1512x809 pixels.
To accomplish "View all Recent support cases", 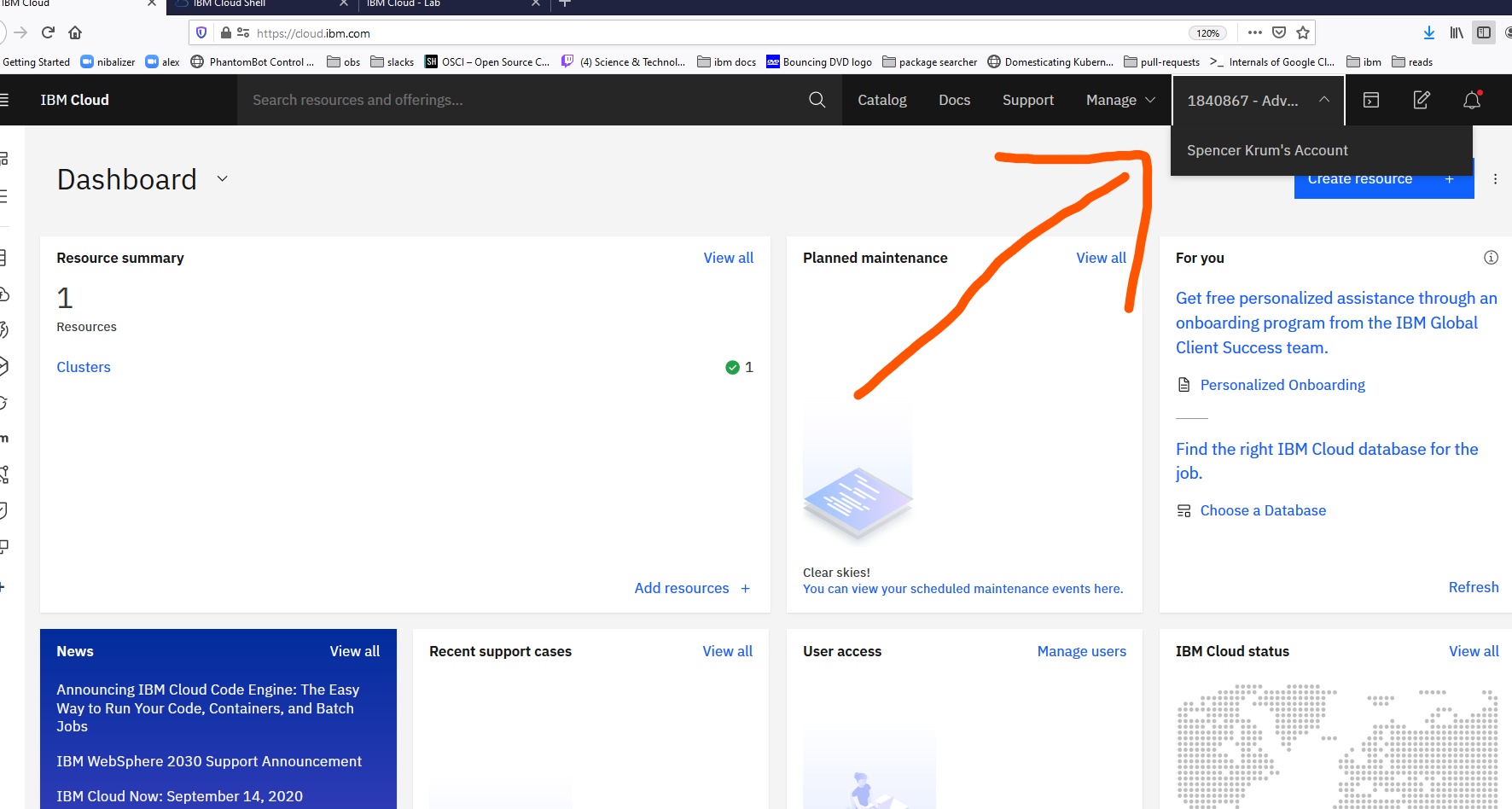I will 727,651.
